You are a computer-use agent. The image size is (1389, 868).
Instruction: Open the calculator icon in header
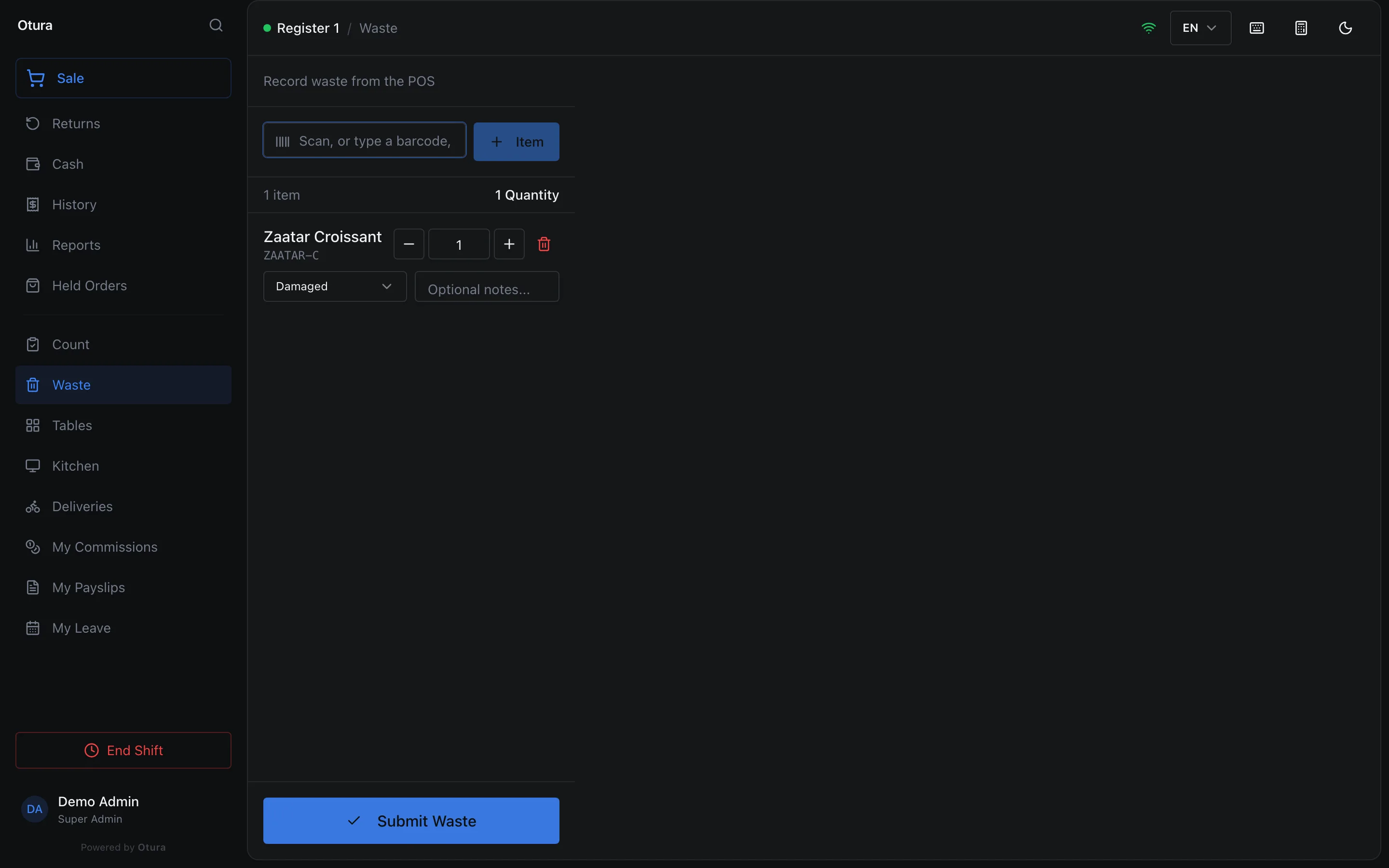(1301, 28)
